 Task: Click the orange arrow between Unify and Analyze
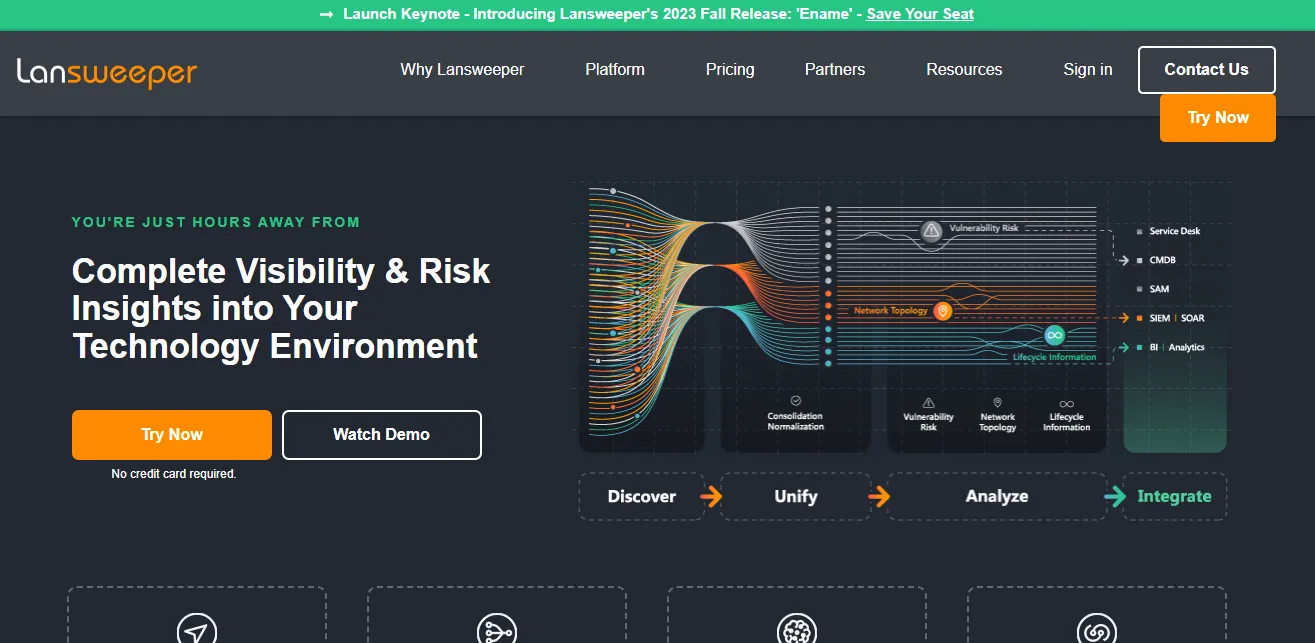pos(879,497)
